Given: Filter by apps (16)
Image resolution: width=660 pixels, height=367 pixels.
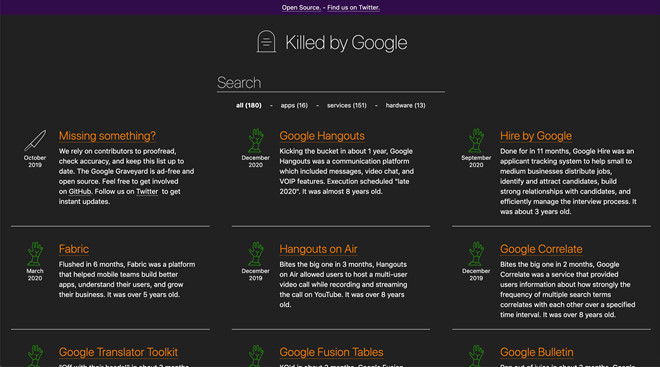Looking at the screenshot, I should (294, 105).
